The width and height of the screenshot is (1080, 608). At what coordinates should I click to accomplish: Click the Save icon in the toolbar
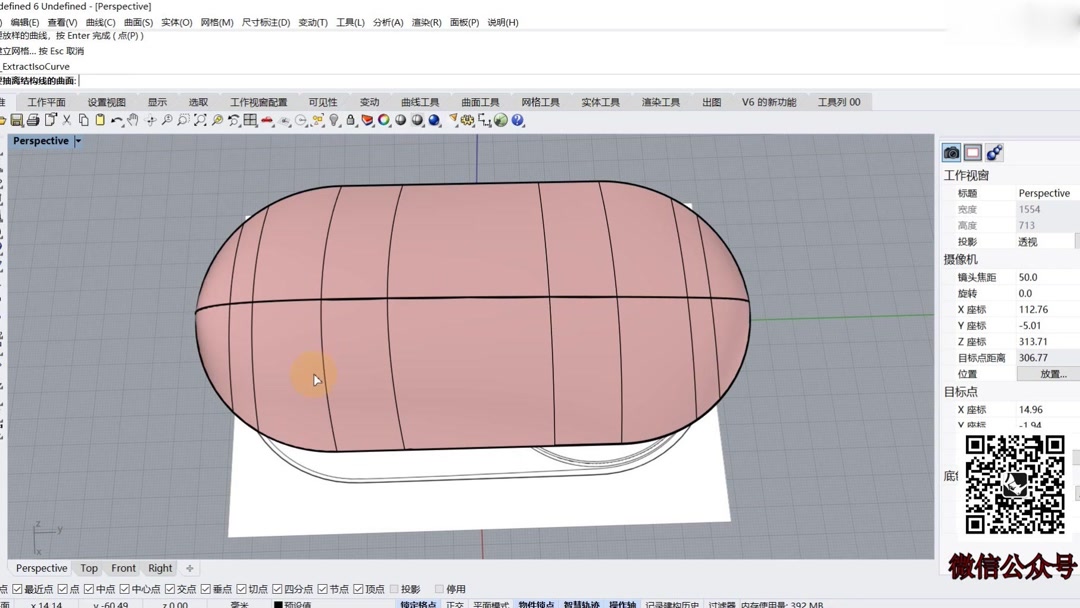(x=17, y=120)
